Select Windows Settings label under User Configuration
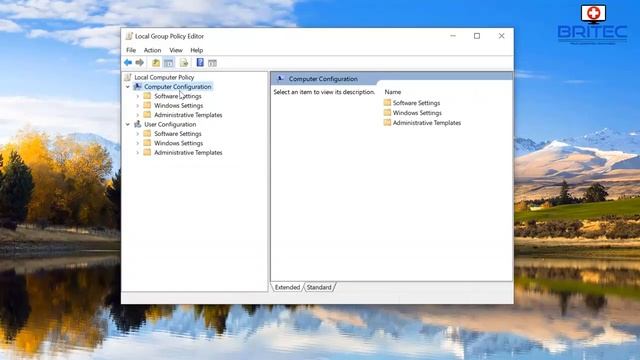Image resolution: width=640 pixels, height=360 pixels. point(178,143)
